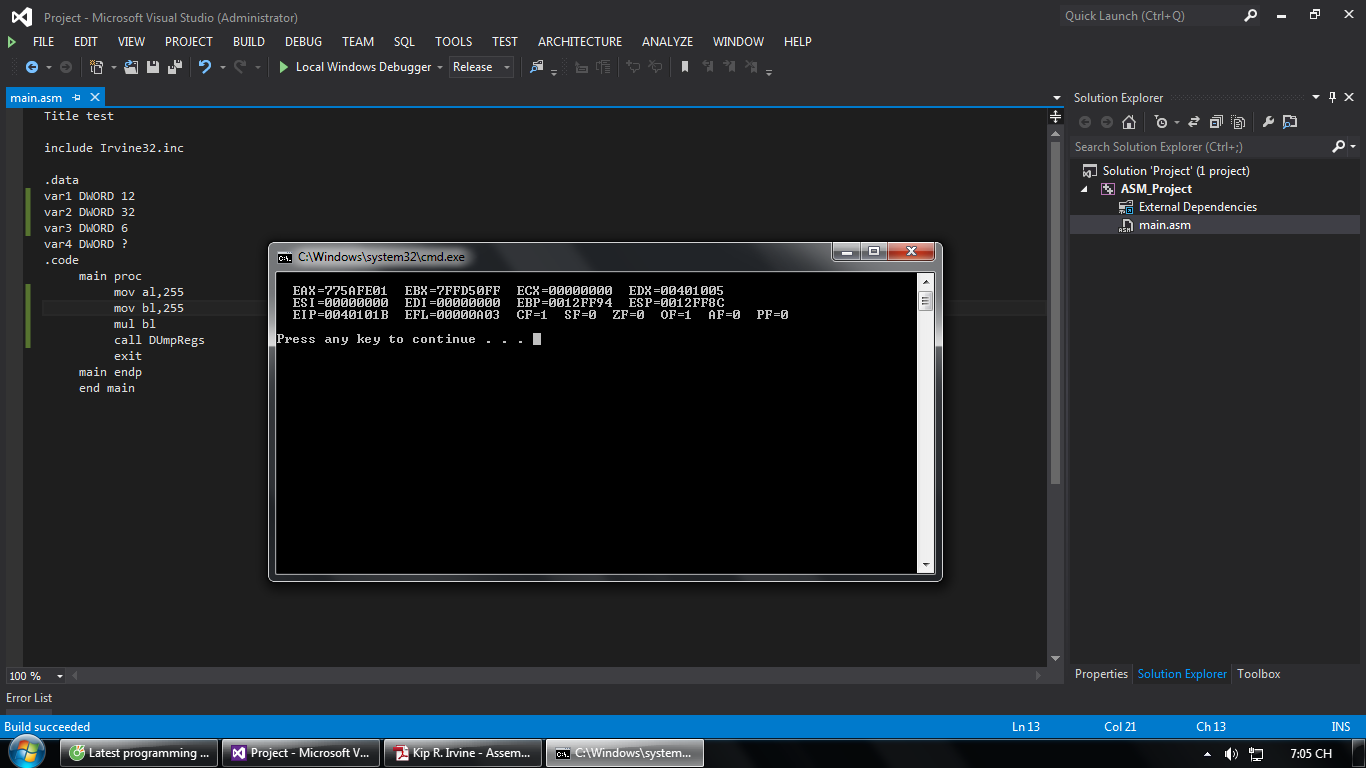
Task: Collapse the ASM_Project tree node
Action: [1086, 189]
